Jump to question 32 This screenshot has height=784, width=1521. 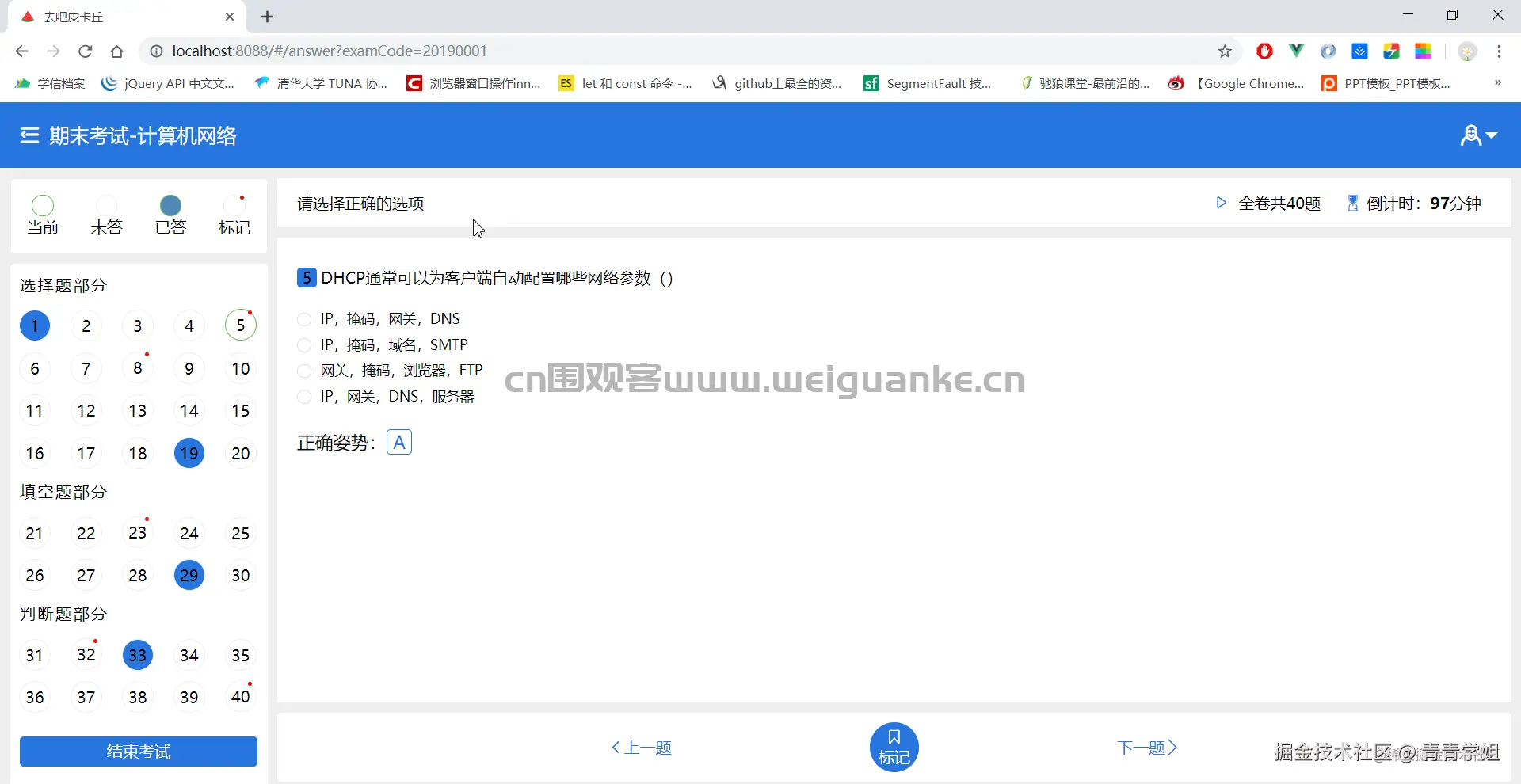86,655
